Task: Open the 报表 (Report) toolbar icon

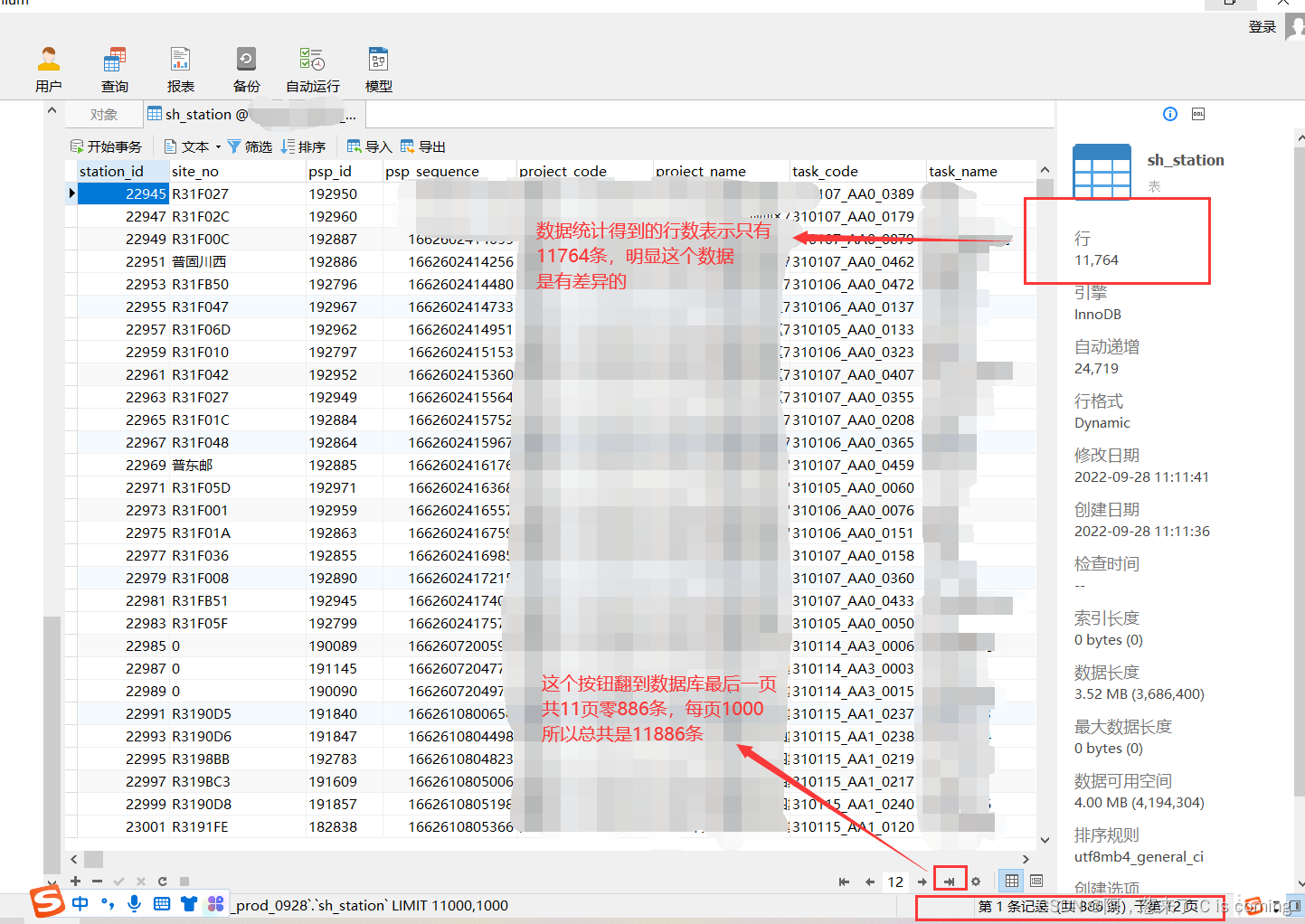Action: click(x=180, y=70)
